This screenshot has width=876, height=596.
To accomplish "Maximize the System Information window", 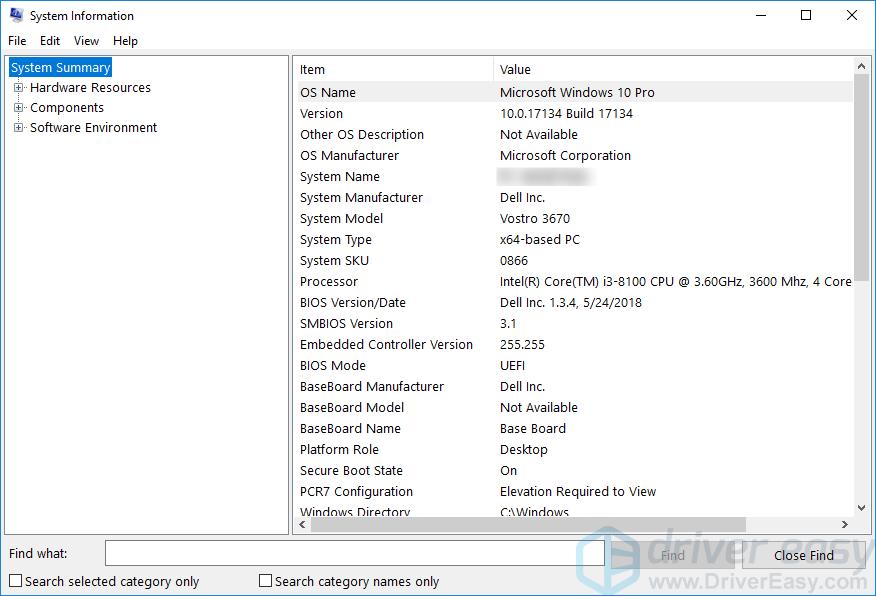I will (806, 15).
